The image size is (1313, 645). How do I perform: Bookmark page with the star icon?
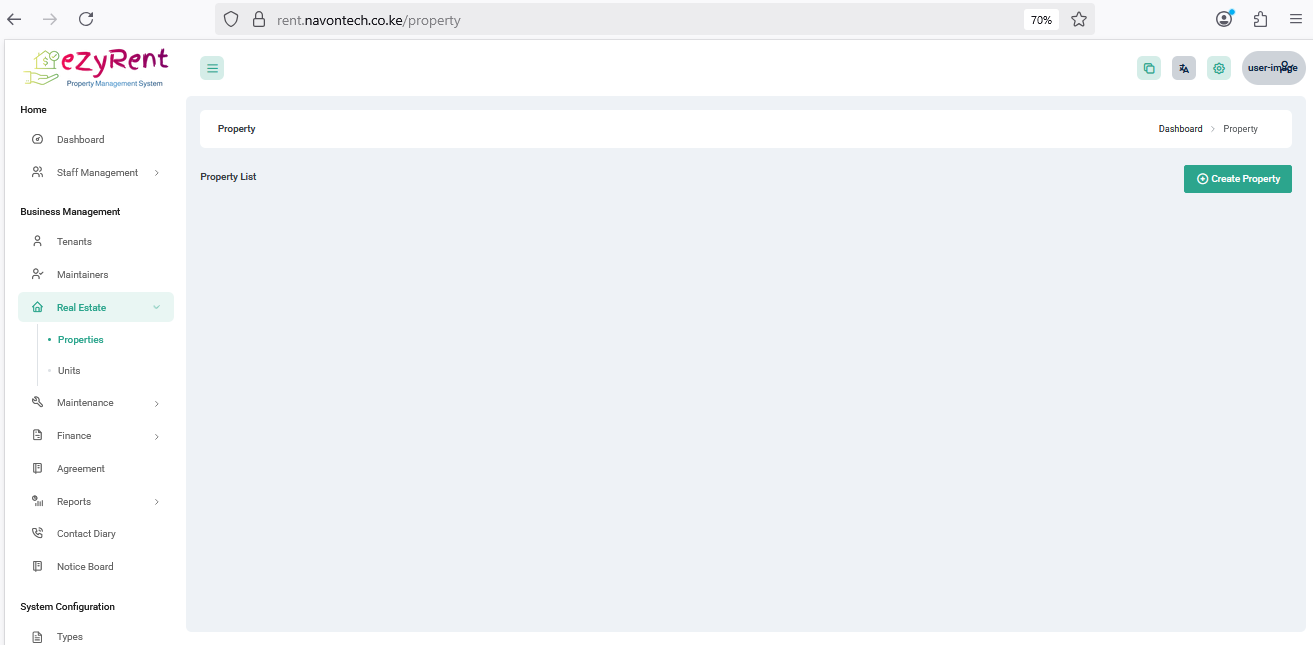coord(1079,19)
